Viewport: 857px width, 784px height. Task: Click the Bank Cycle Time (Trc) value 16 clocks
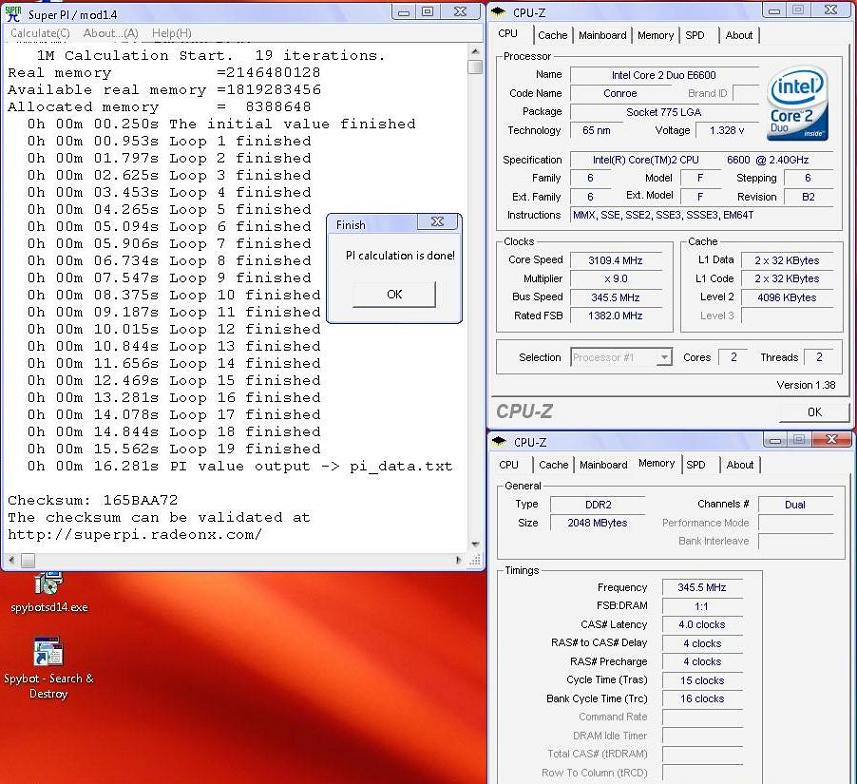702,699
